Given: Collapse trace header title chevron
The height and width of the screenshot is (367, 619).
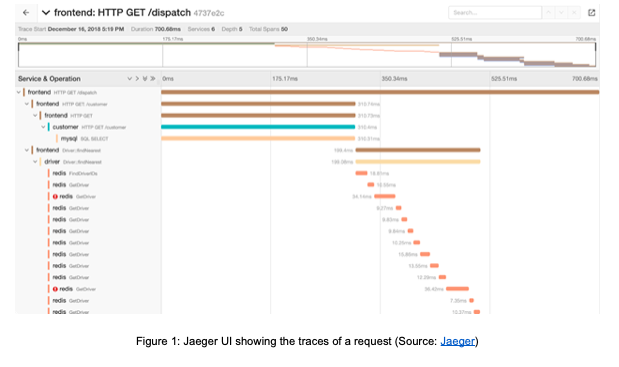Looking at the screenshot, I should 46,13.
